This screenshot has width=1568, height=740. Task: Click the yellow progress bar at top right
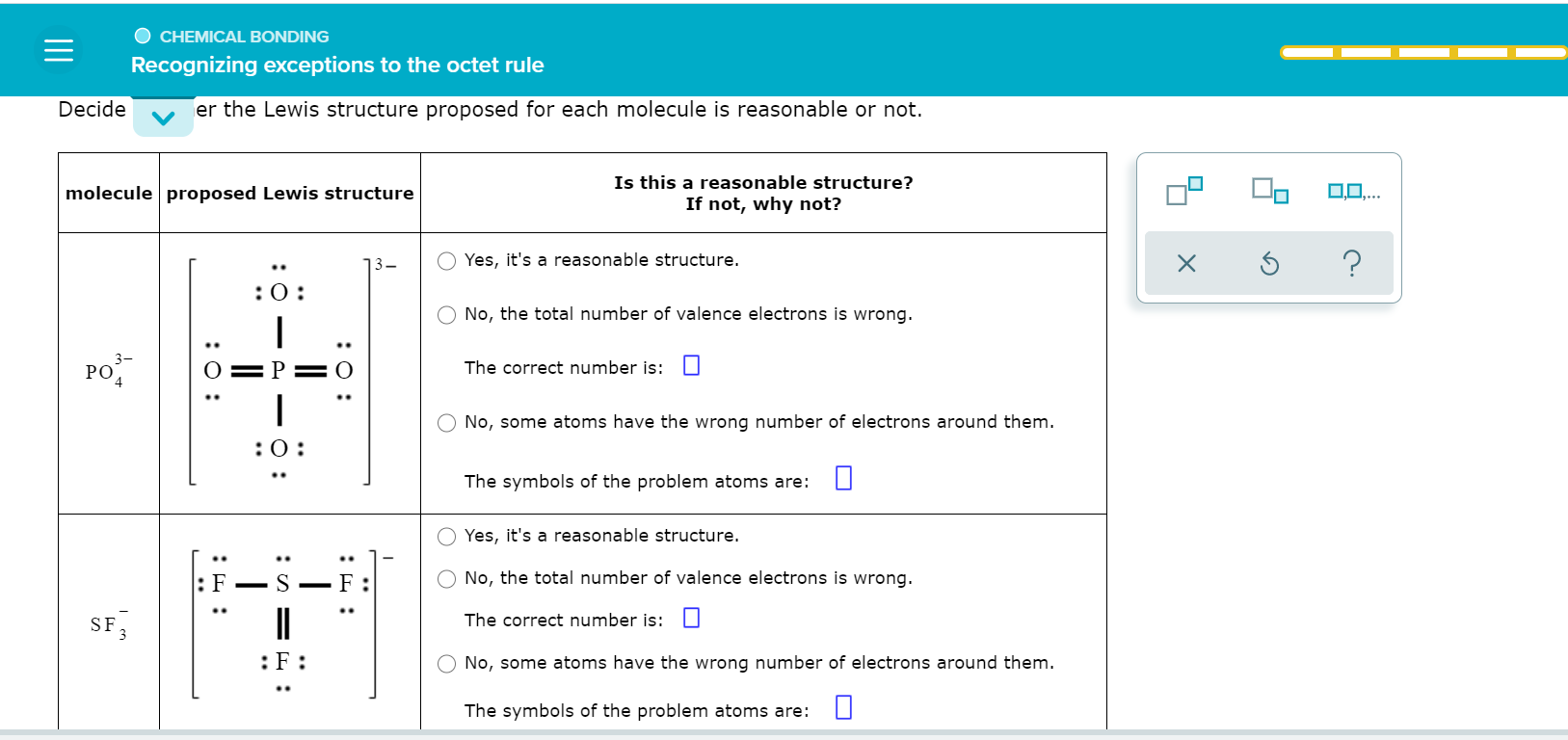[1423, 53]
